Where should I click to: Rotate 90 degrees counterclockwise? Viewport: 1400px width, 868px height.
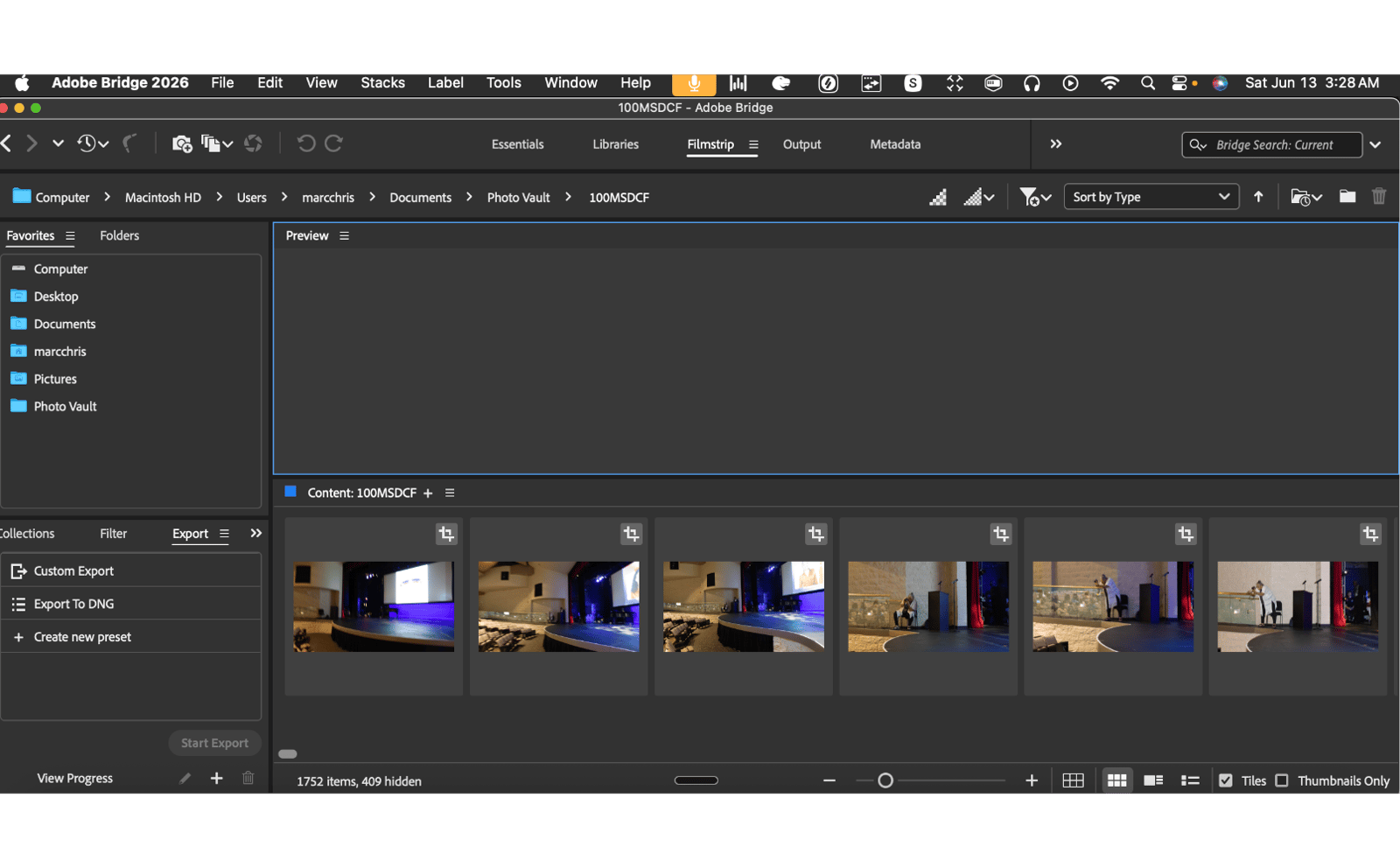point(305,143)
